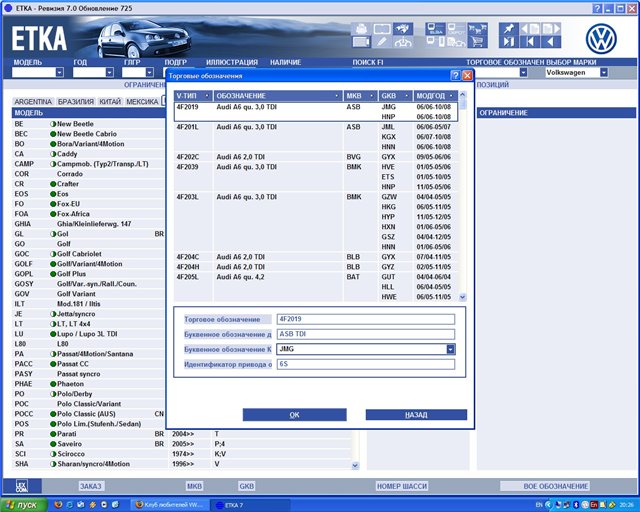Click the pushpin icon
640x512 pixels.
[509, 29]
